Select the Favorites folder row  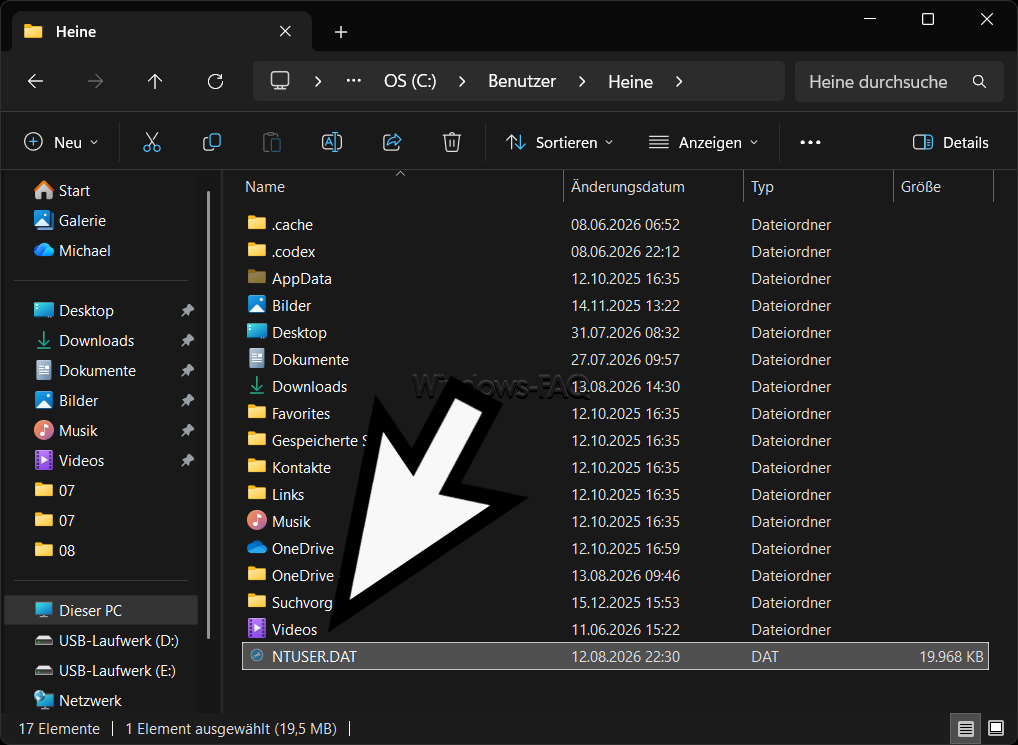point(615,413)
